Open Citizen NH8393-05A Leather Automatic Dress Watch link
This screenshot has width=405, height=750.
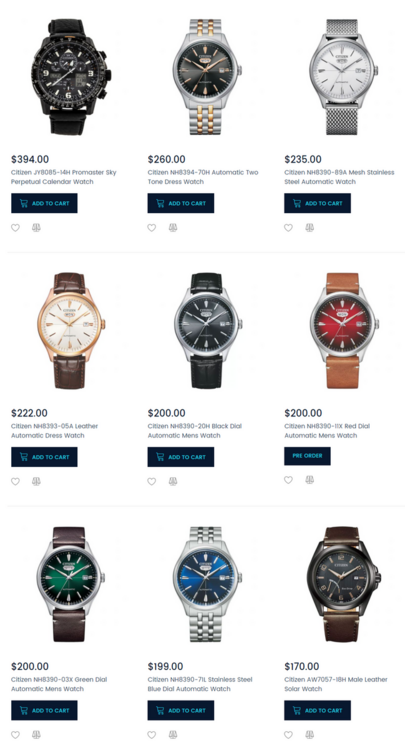(x=55, y=430)
